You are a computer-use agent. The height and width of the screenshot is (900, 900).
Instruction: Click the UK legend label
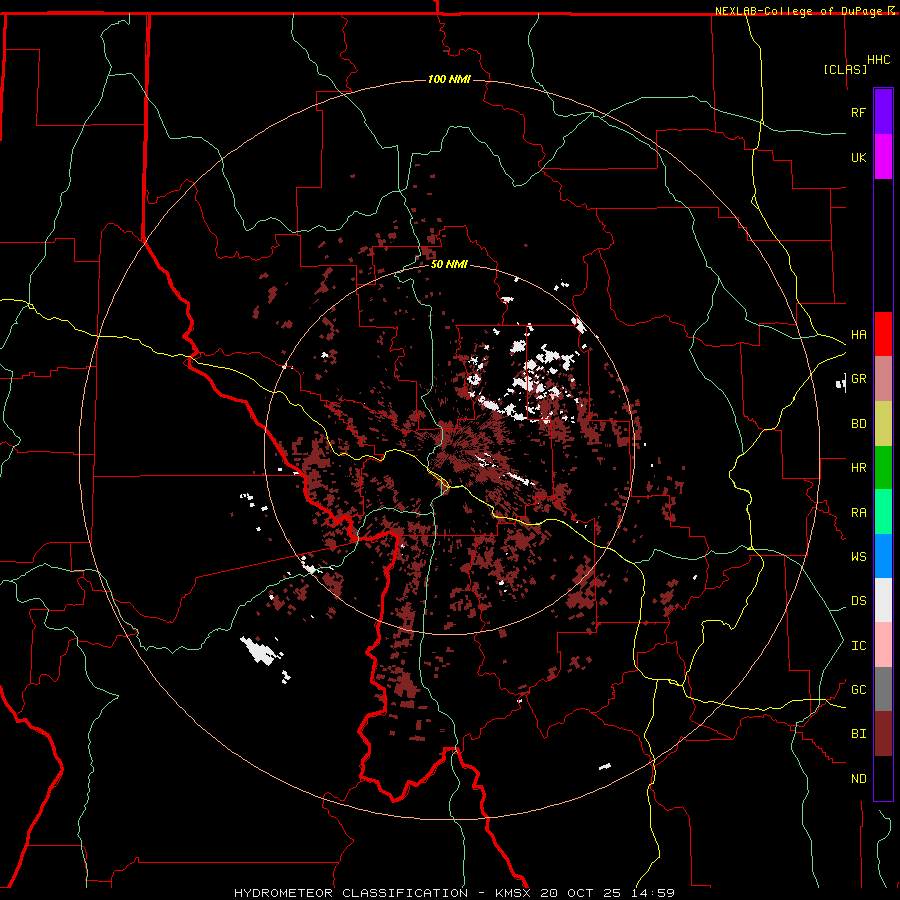point(858,157)
